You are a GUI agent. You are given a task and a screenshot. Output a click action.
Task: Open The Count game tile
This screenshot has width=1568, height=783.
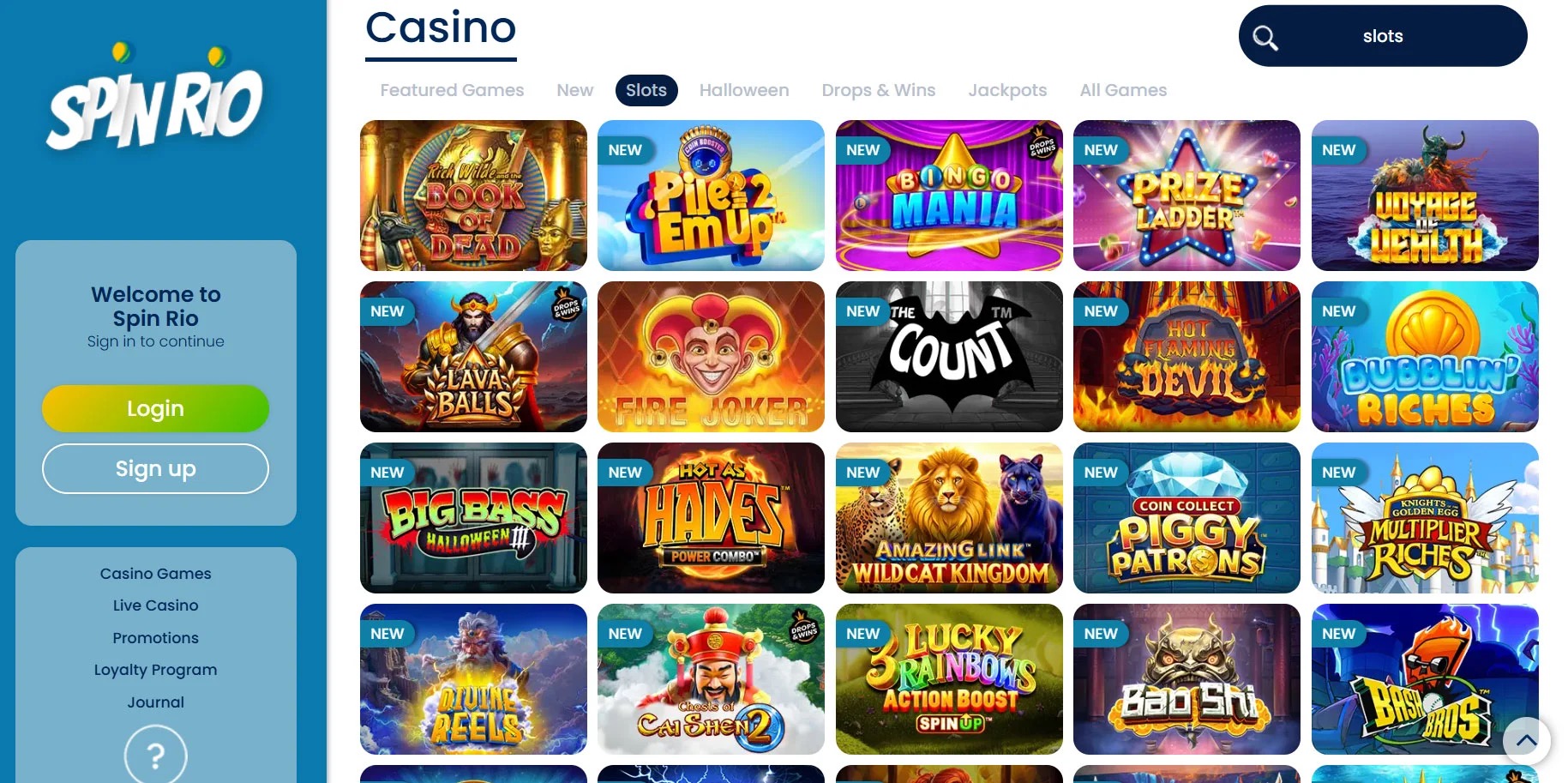(x=949, y=357)
